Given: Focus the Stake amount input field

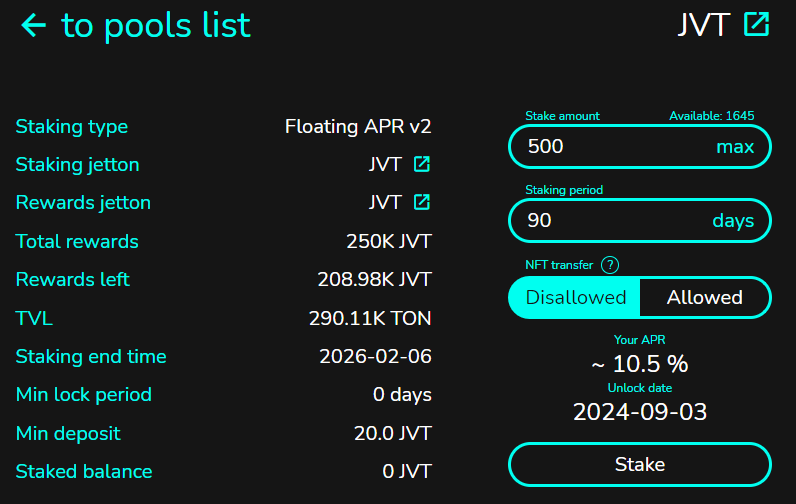Looking at the screenshot, I should (610, 147).
